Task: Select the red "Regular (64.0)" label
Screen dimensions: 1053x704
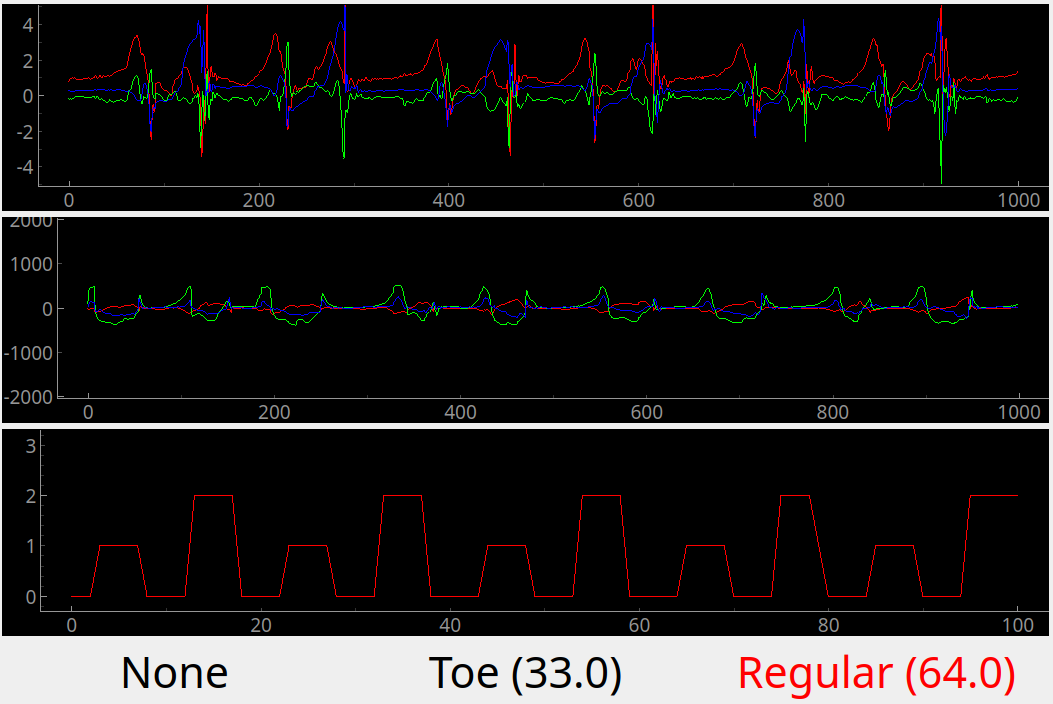Action: 876,673
